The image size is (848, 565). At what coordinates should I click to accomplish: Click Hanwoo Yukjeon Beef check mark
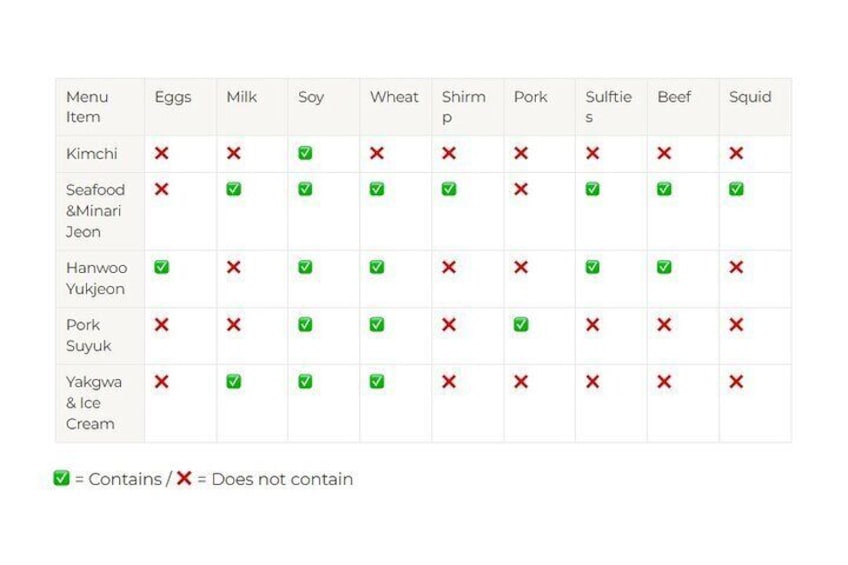[664, 267]
